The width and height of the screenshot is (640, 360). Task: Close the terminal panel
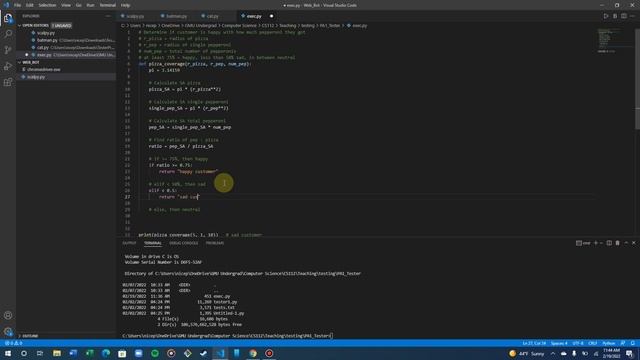click(634, 243)
